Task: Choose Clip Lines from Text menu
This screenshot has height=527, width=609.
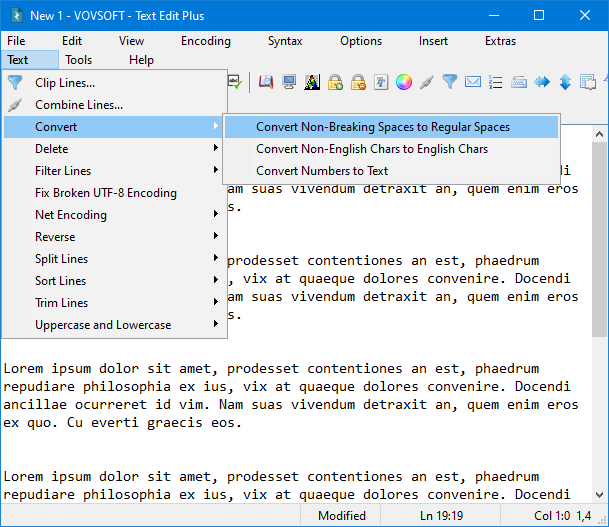Action: pyautogui.click(x=65, y=83)
